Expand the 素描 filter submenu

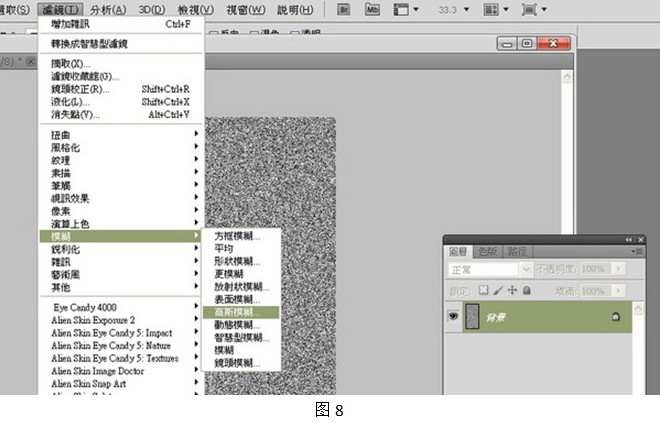click(121, 173)
